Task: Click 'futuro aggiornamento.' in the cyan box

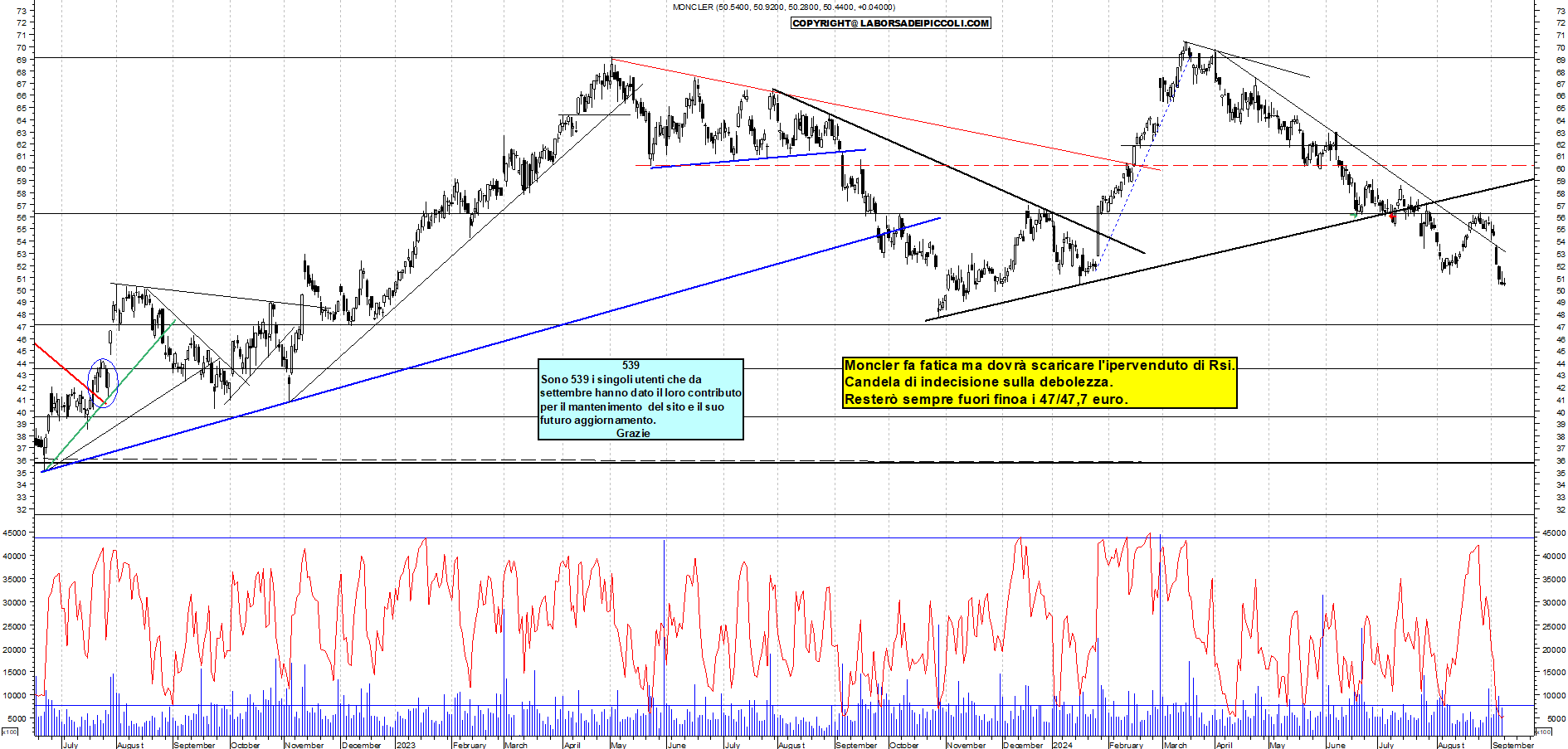Action: (598, 421)
